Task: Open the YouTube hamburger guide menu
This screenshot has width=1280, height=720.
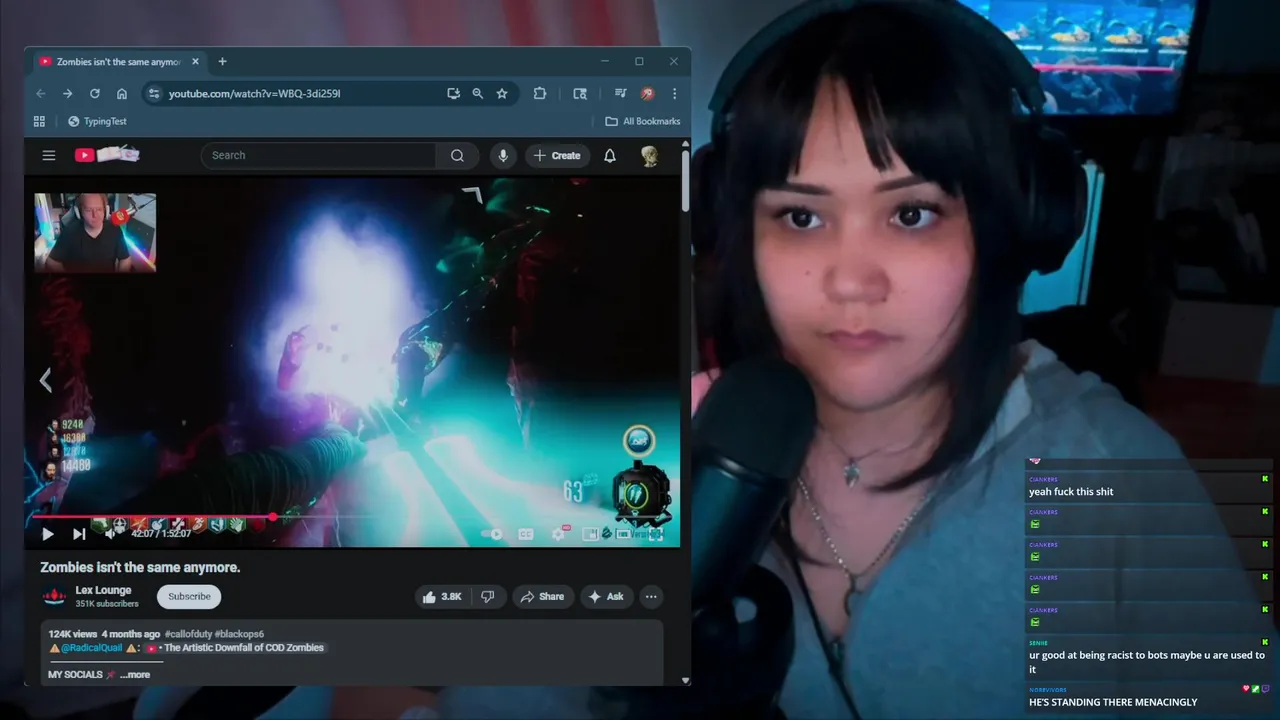Action: click(x=48, y=155)
